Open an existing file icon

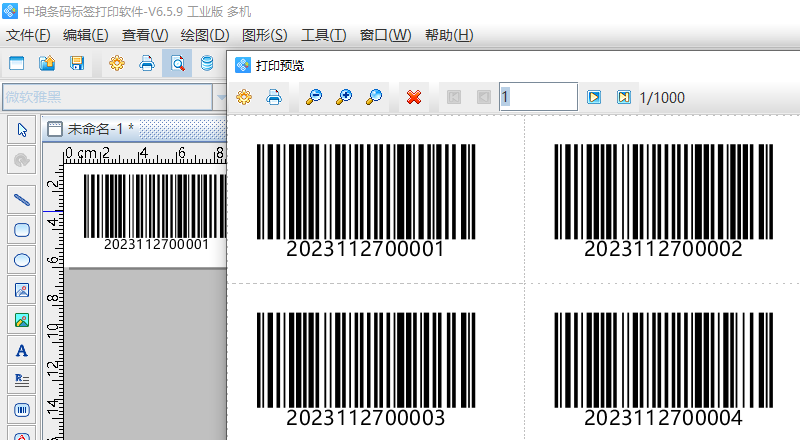click(47, 63)
